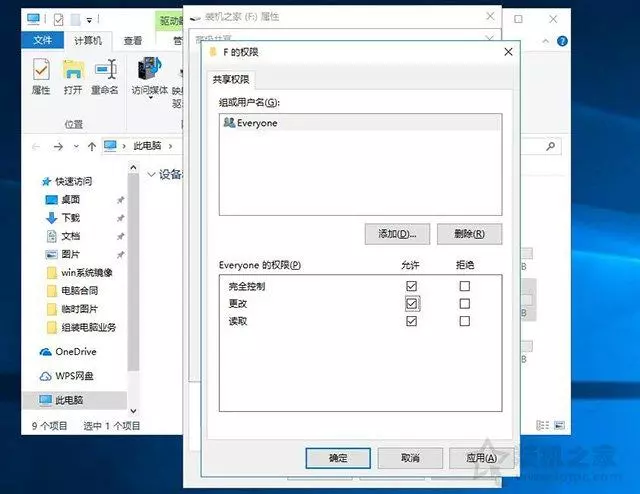Go up one folder level arrow
Viewport: 640px width, 494px height.
[x=92, y=146]
